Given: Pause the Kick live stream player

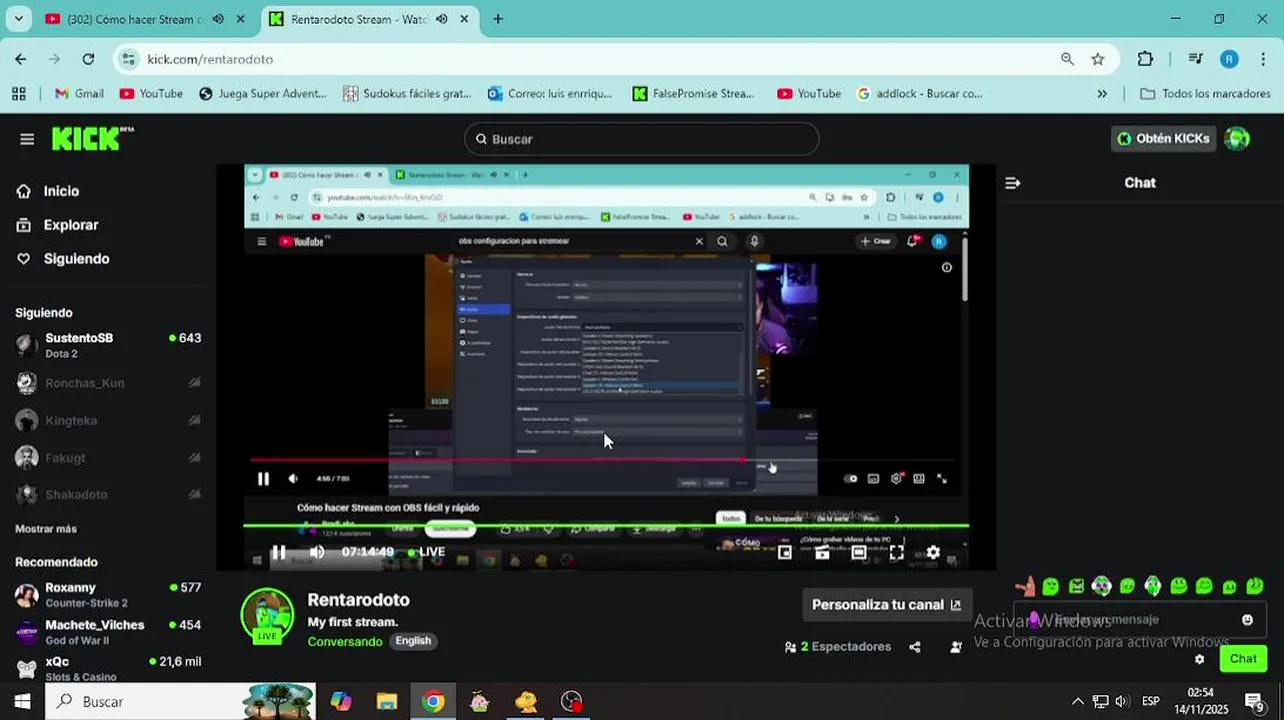Looking at the screenshot, I should tap(279, 552).
